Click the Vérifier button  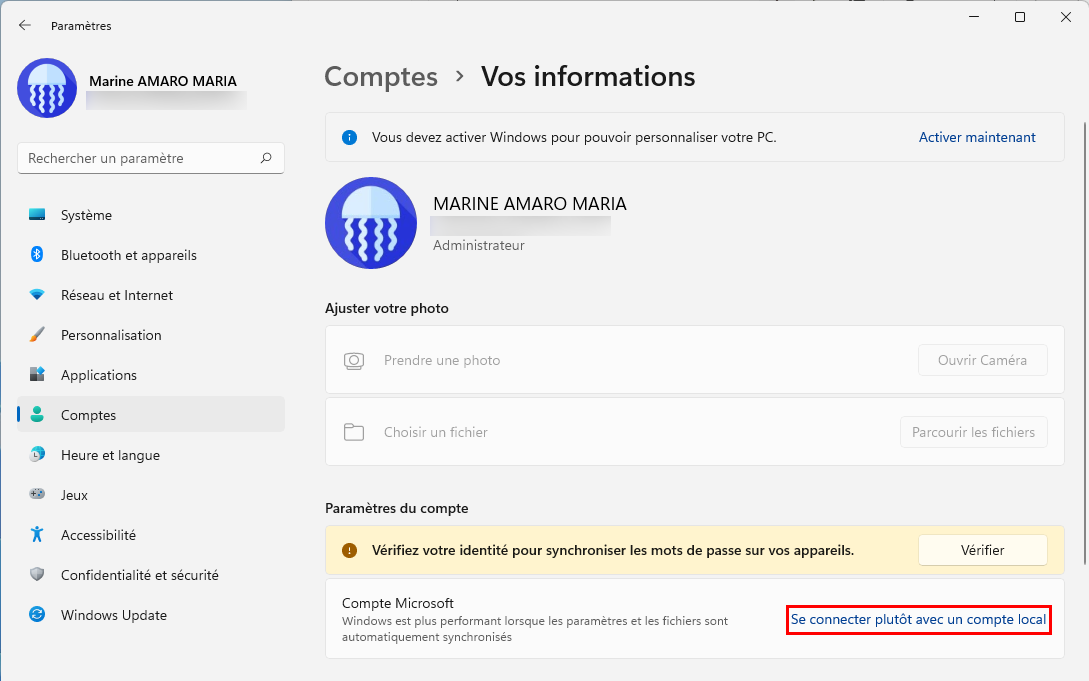pyautogui.click(x=983, y=550)
